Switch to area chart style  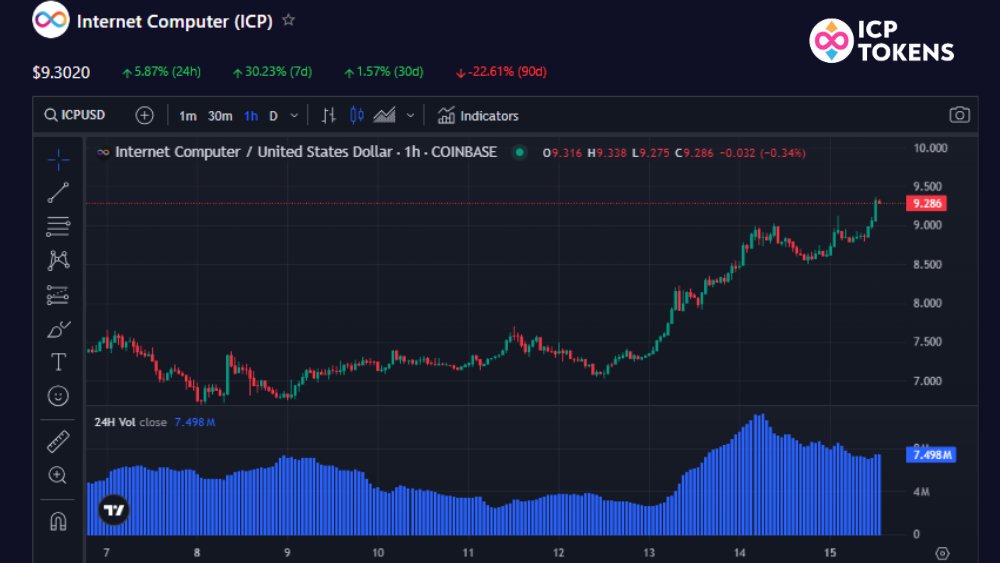pyautogui.click(x=385, y=115)
